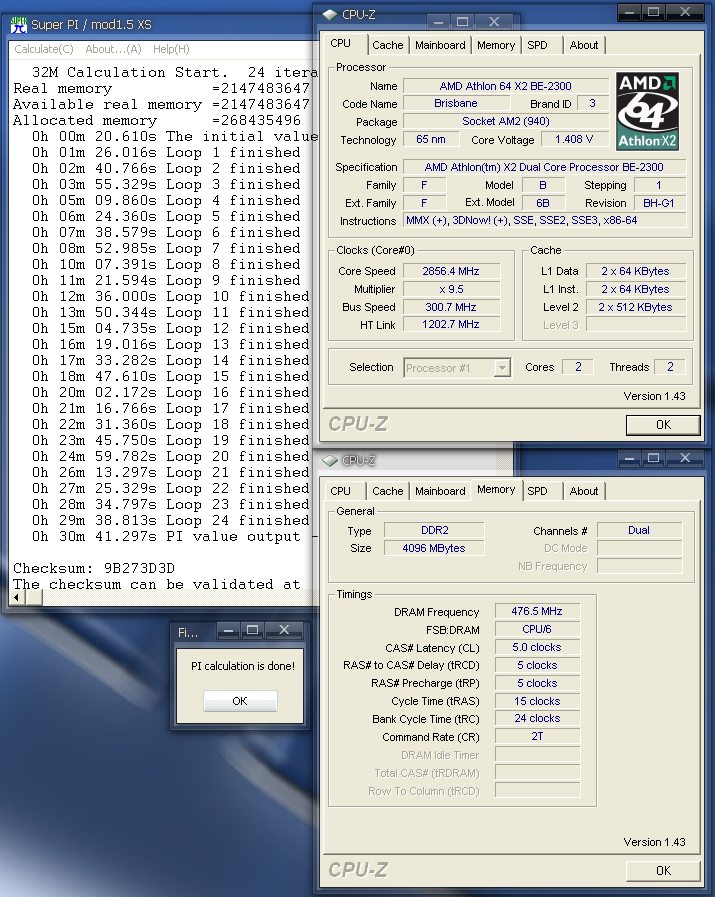Image resolution: width=715 pixels, height=897 pixels.
Task: Click the Checksum: 9B273D3D line in Super PI
Action: pos(94,569)
